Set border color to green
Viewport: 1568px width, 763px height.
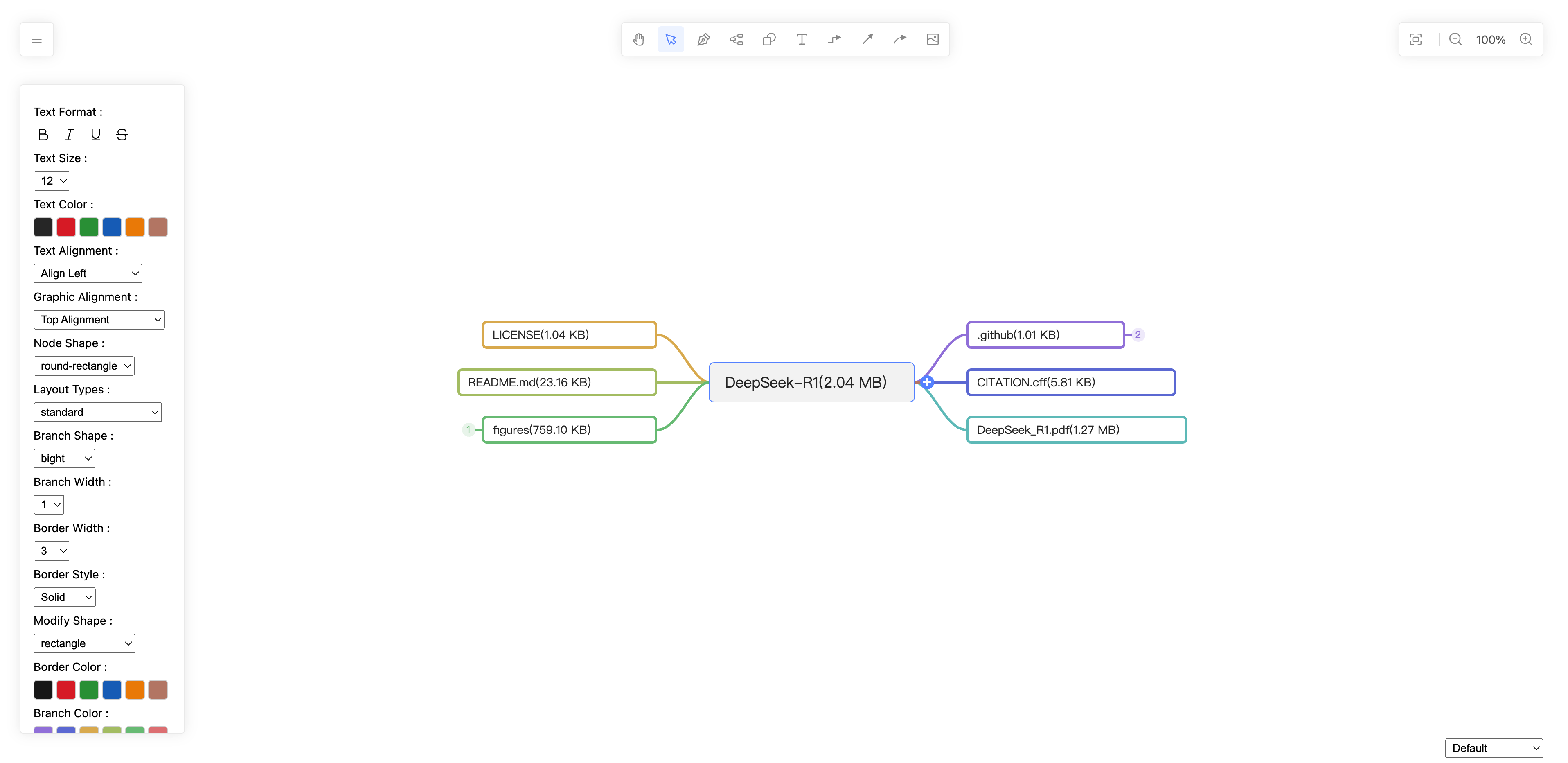point(89,690)
